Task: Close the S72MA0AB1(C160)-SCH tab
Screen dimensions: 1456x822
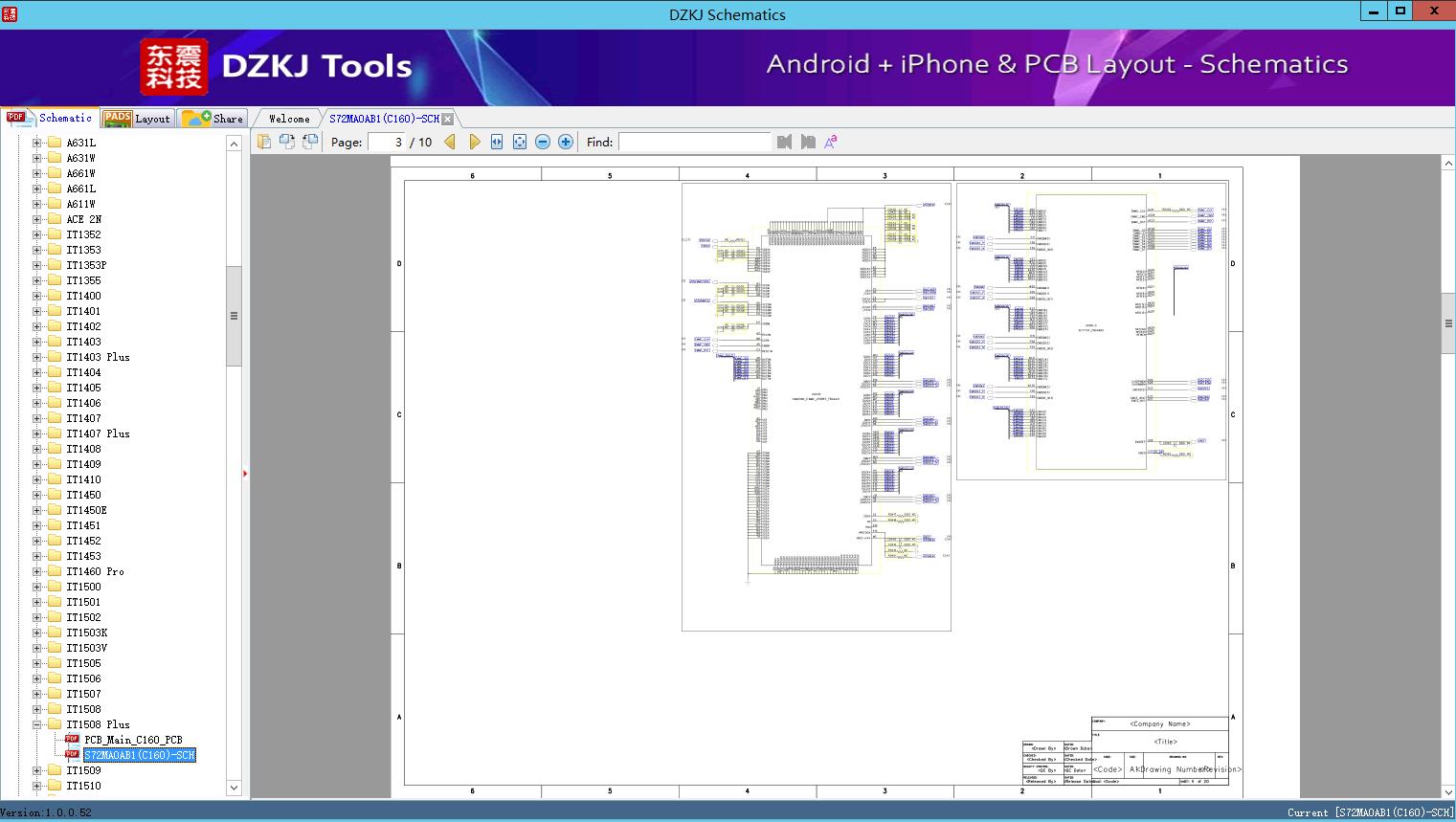Action: [448, 119]
